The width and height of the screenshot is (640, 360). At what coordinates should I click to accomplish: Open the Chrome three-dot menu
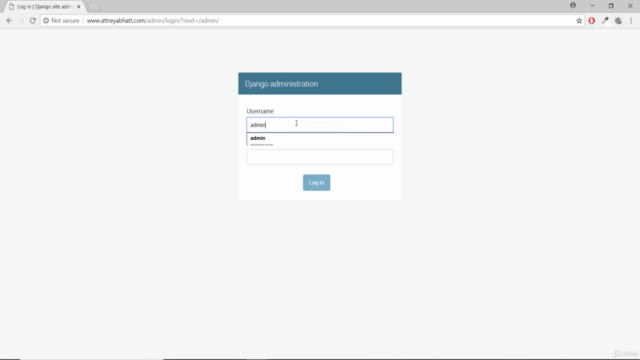tap(631, 21)
